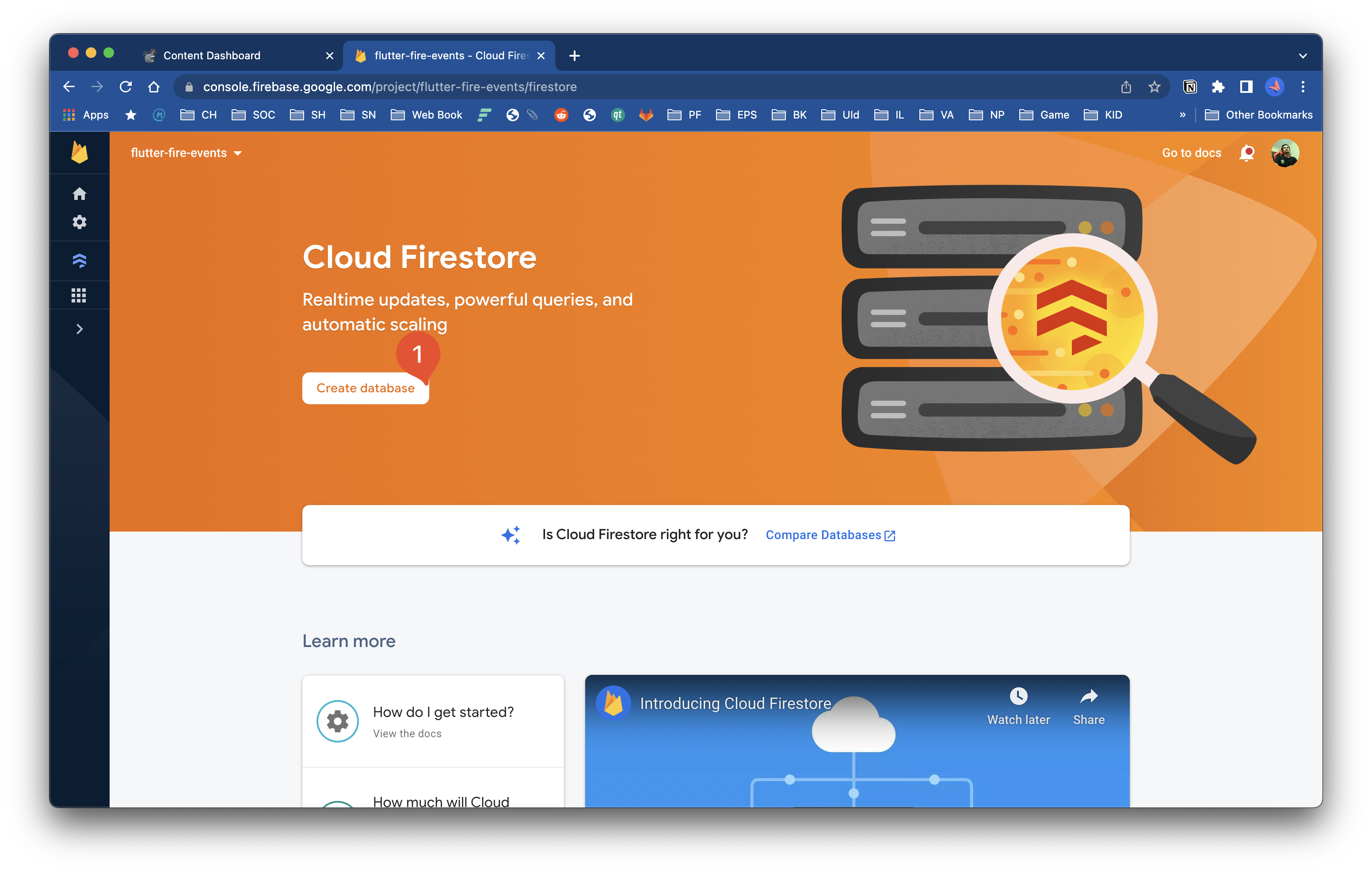Click the expand arrow in left sidebar
Viewport: 1372px width, 873px height.
point(80,328)
